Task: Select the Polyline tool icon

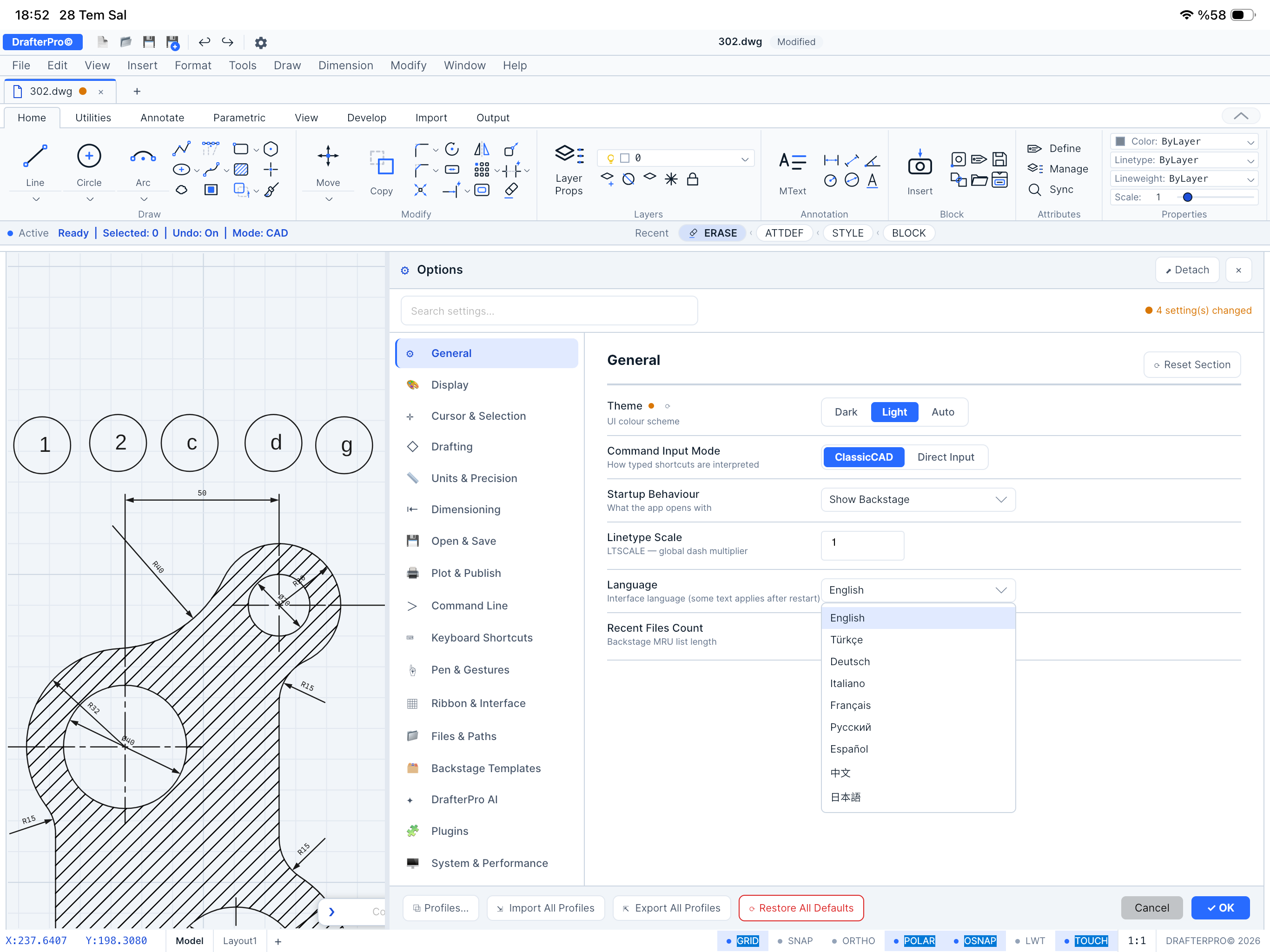Action: [x=181, y=149]
